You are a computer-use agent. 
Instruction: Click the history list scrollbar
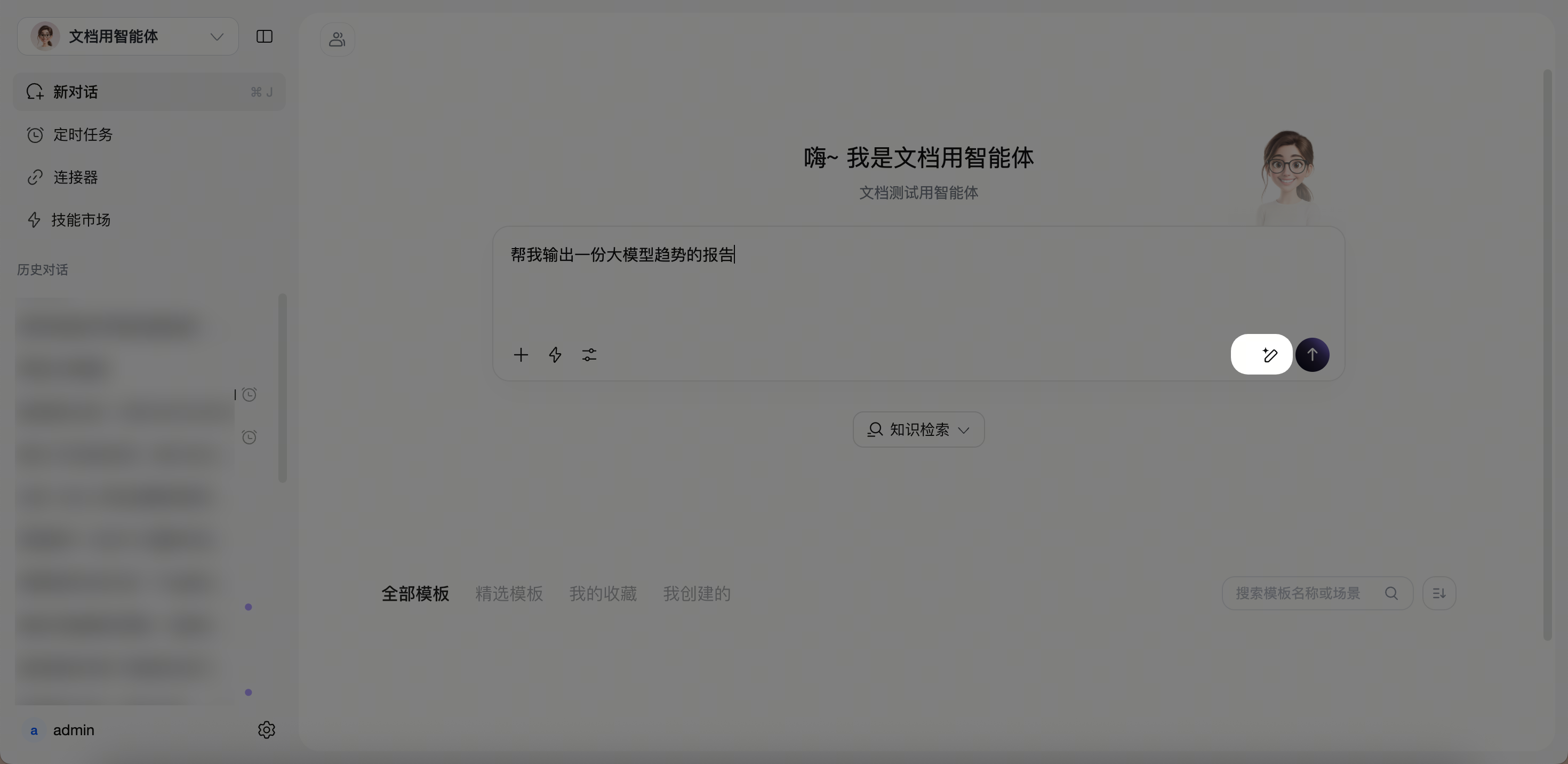pos(283,388)
